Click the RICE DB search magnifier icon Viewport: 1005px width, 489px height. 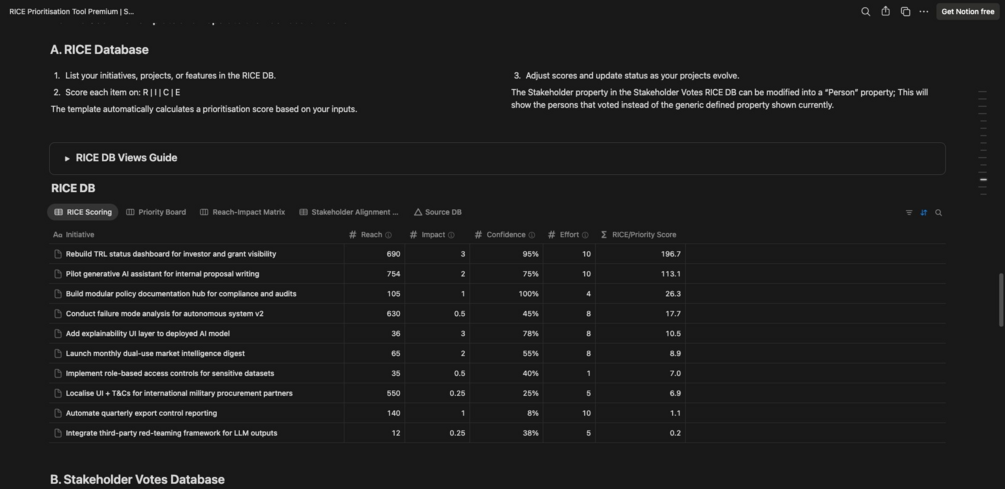(x=938, y=212)
